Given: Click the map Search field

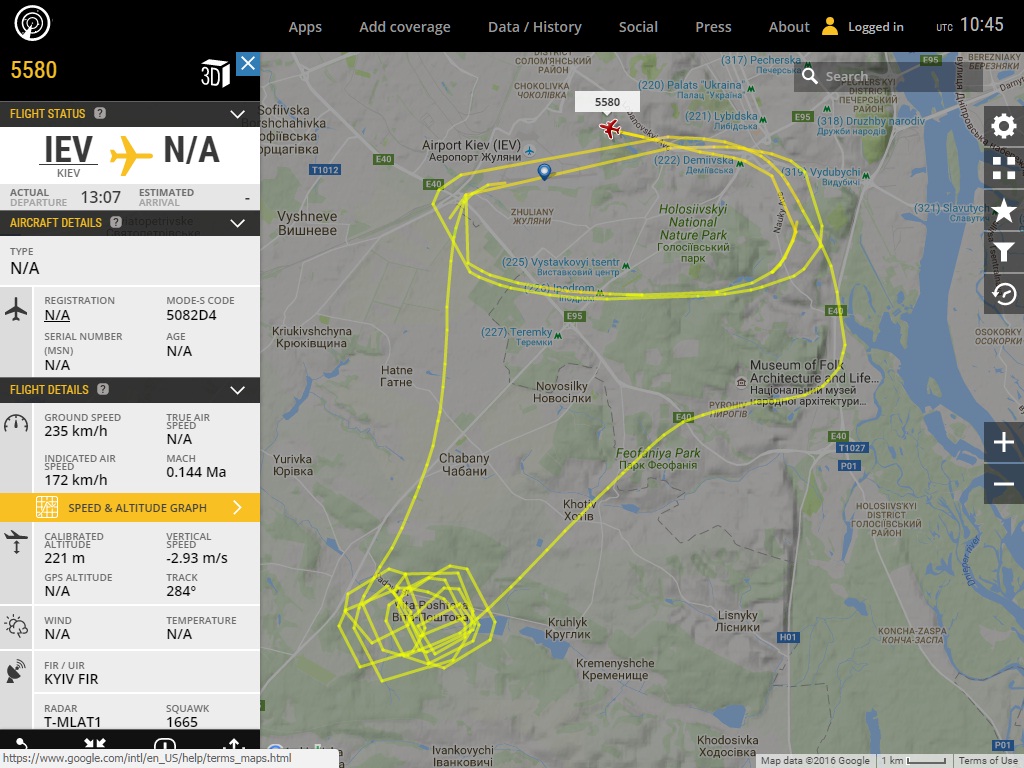Looking at the screenshot, I should (888, 76).
